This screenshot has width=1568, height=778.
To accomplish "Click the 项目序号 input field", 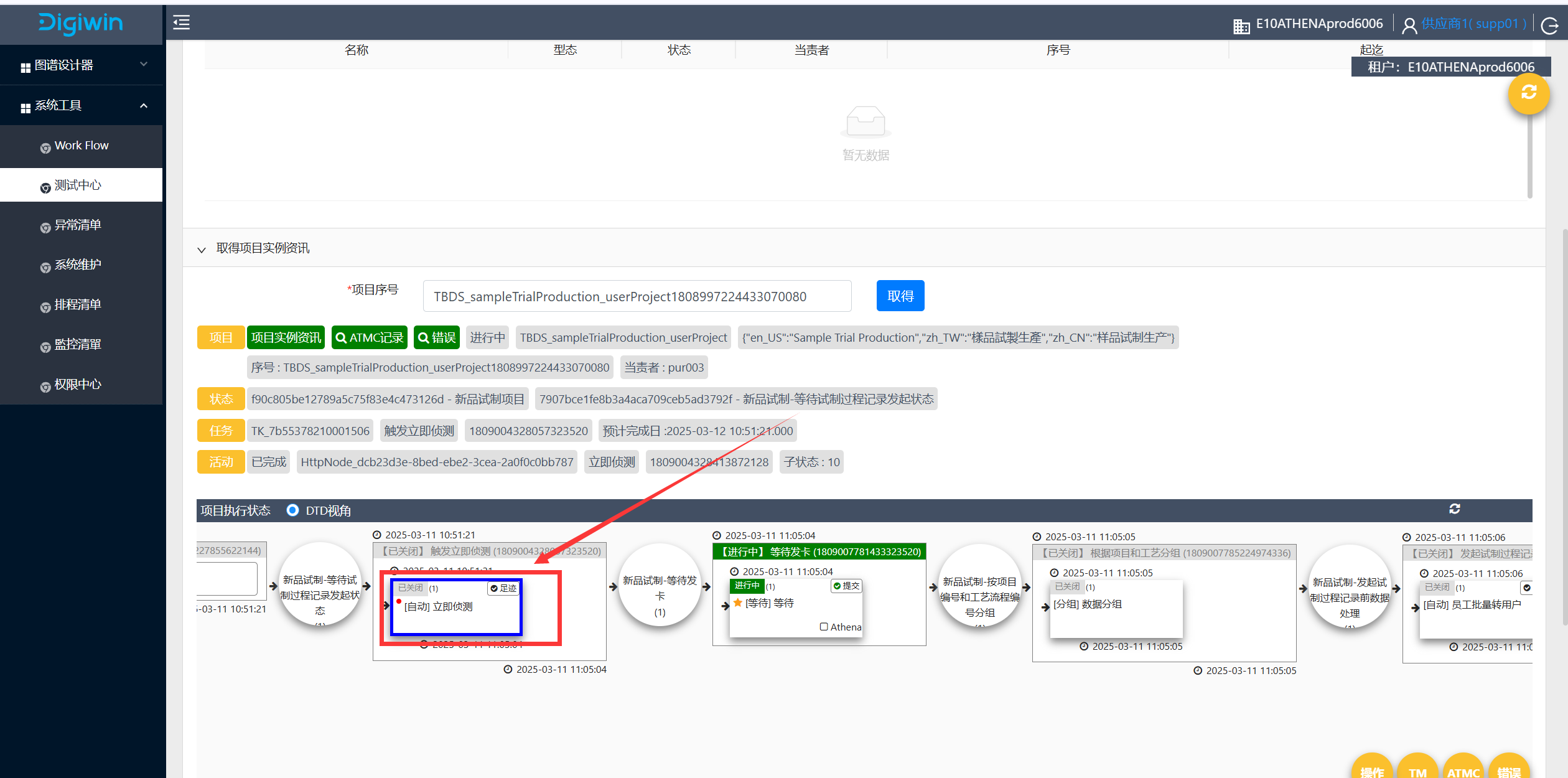I will pos(637,296).
